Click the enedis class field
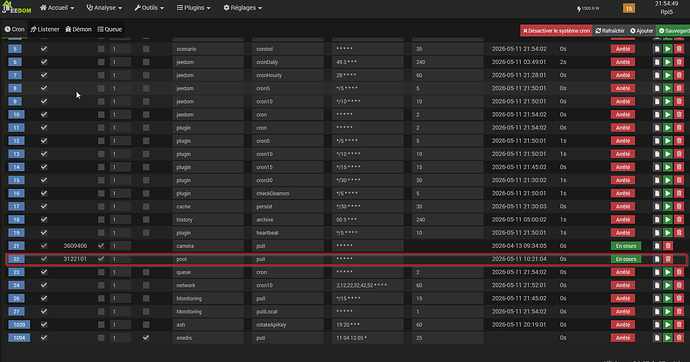 tap(208, 338)
